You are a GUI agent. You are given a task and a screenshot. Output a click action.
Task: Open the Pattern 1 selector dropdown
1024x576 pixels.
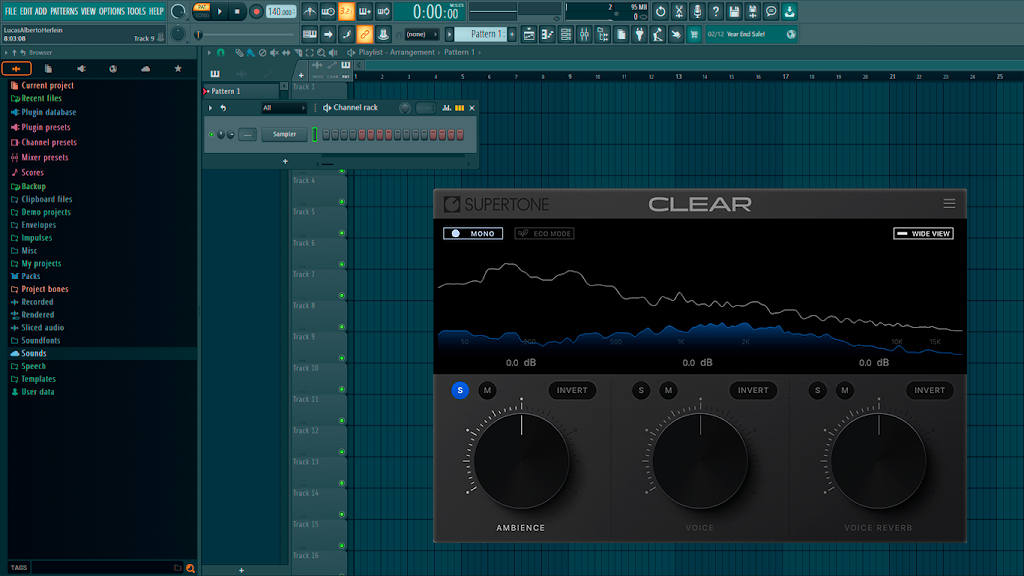coord(483,34)
